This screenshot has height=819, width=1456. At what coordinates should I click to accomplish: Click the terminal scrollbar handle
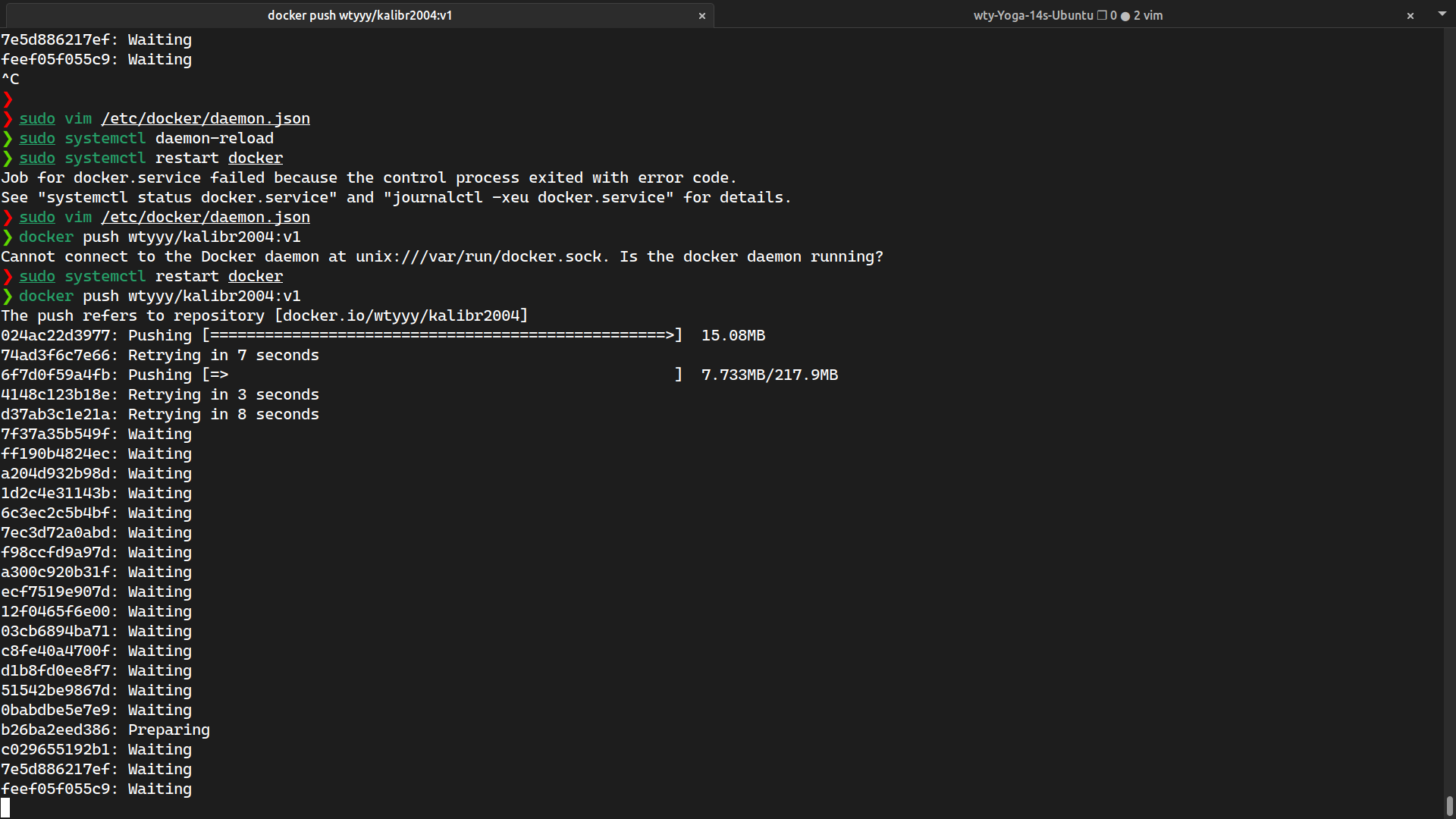[1449, 805]
